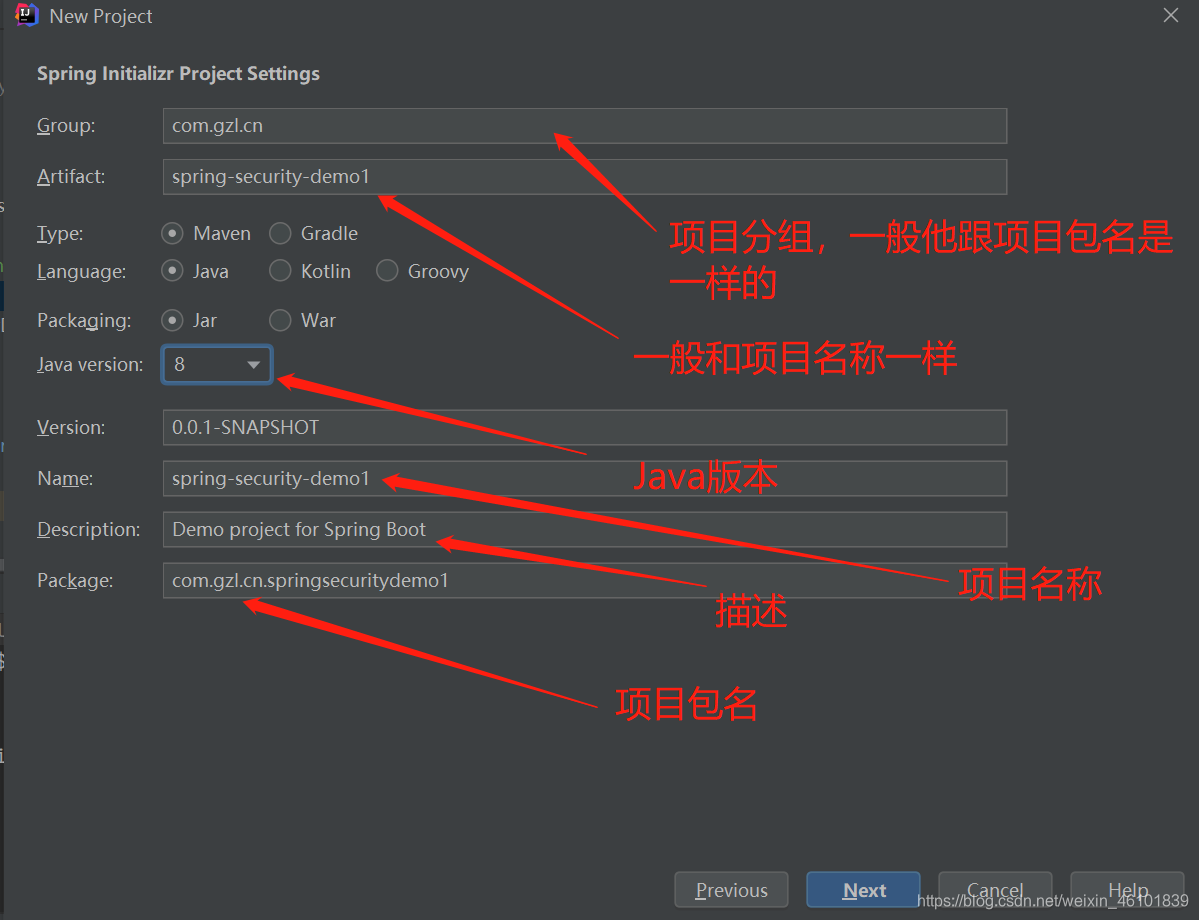
Task: Click the Artifact input field
Action: 584,177
